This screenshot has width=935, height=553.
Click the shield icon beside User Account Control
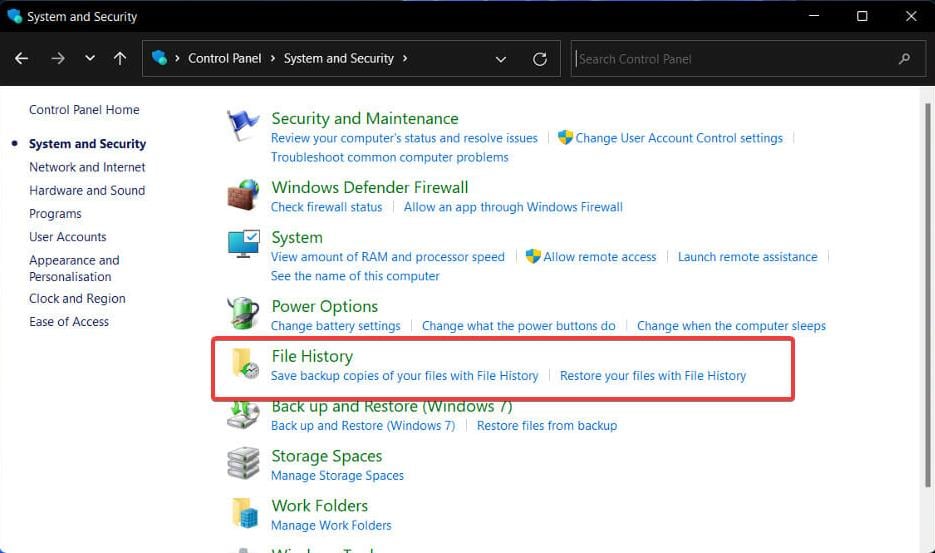pyautogui.click(x=565, y=137)
